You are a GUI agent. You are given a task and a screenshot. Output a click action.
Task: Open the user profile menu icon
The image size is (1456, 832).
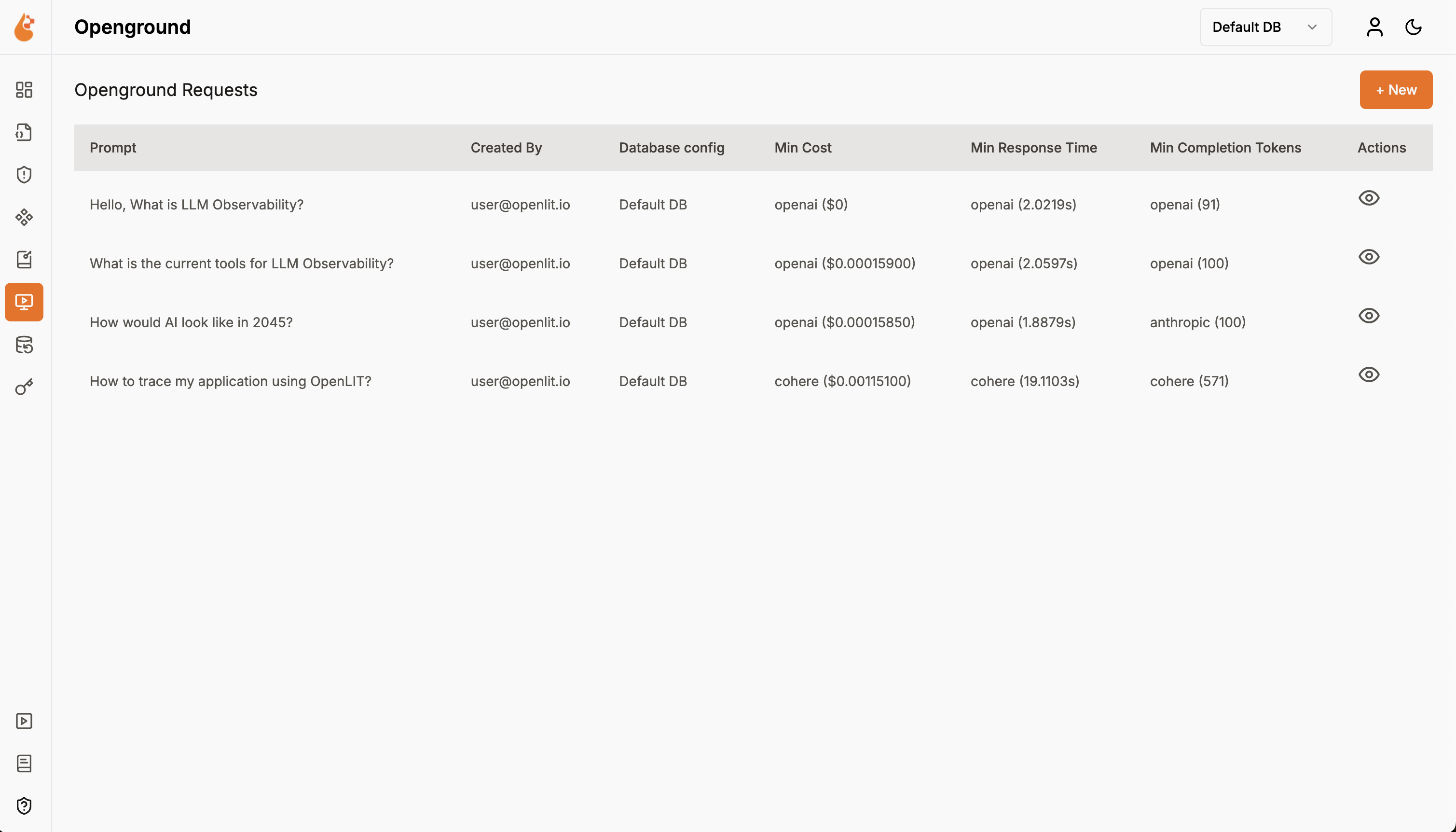[1374, 27]
